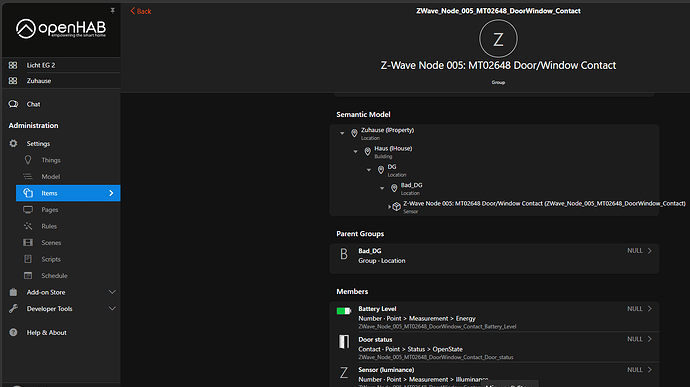Screen dimensions: 690x387
Task: Click the Things lightbulb icon
Action: click(28, 160)
